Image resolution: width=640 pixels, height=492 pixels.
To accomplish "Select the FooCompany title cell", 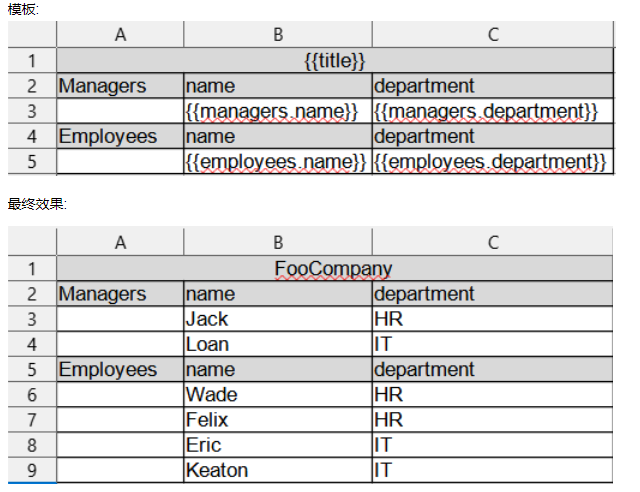I will [334, 268].
